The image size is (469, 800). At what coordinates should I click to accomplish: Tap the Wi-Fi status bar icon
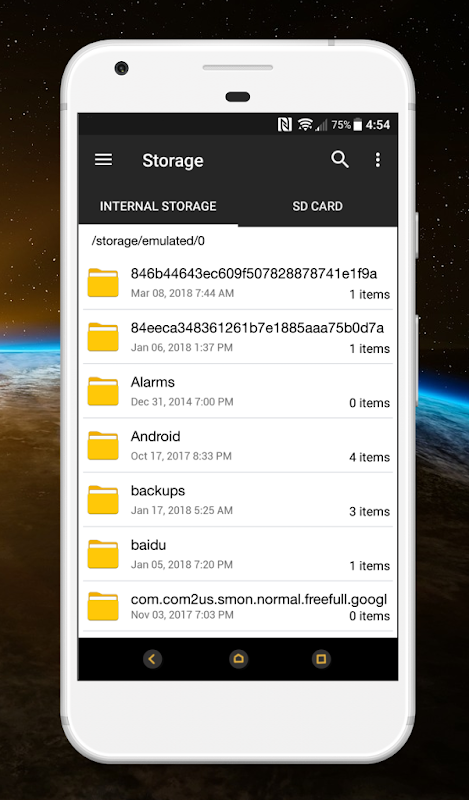coord(305,124)
